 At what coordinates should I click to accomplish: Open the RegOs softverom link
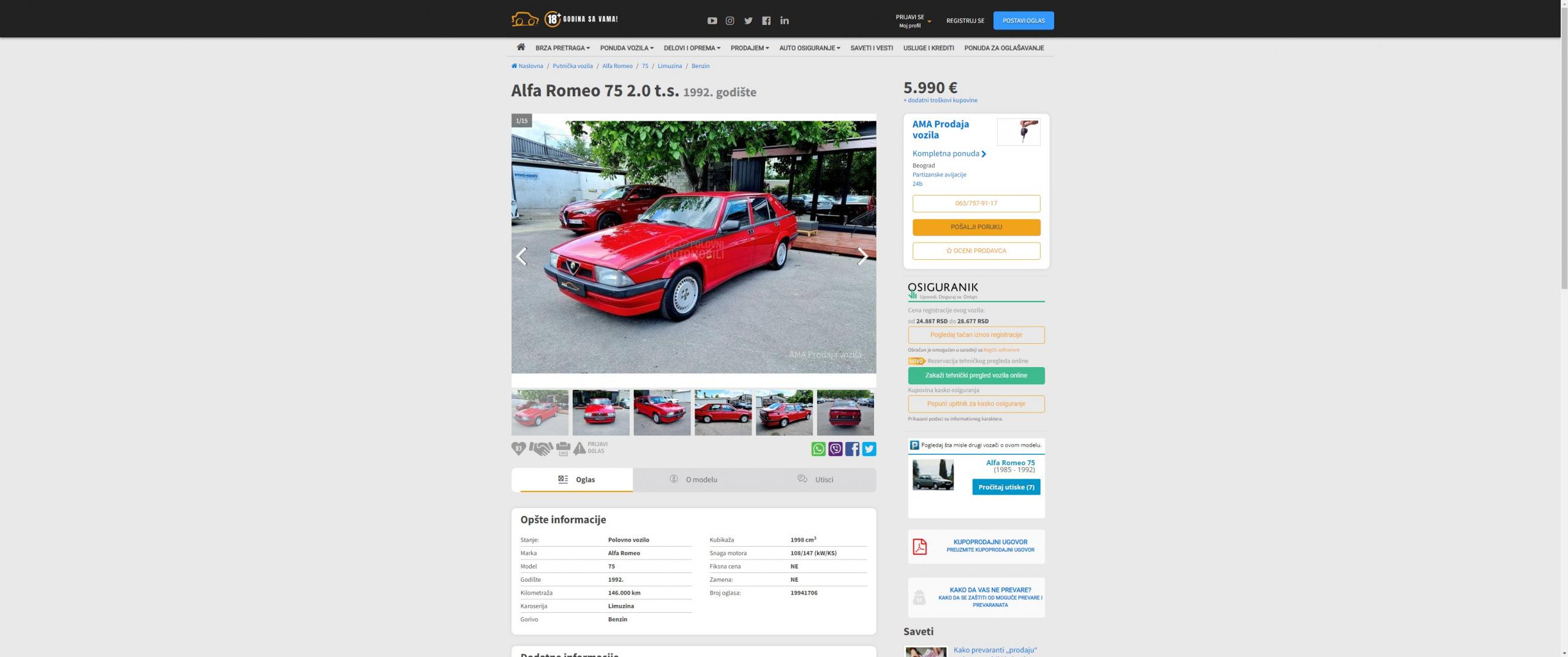[x=1001, y=350]
